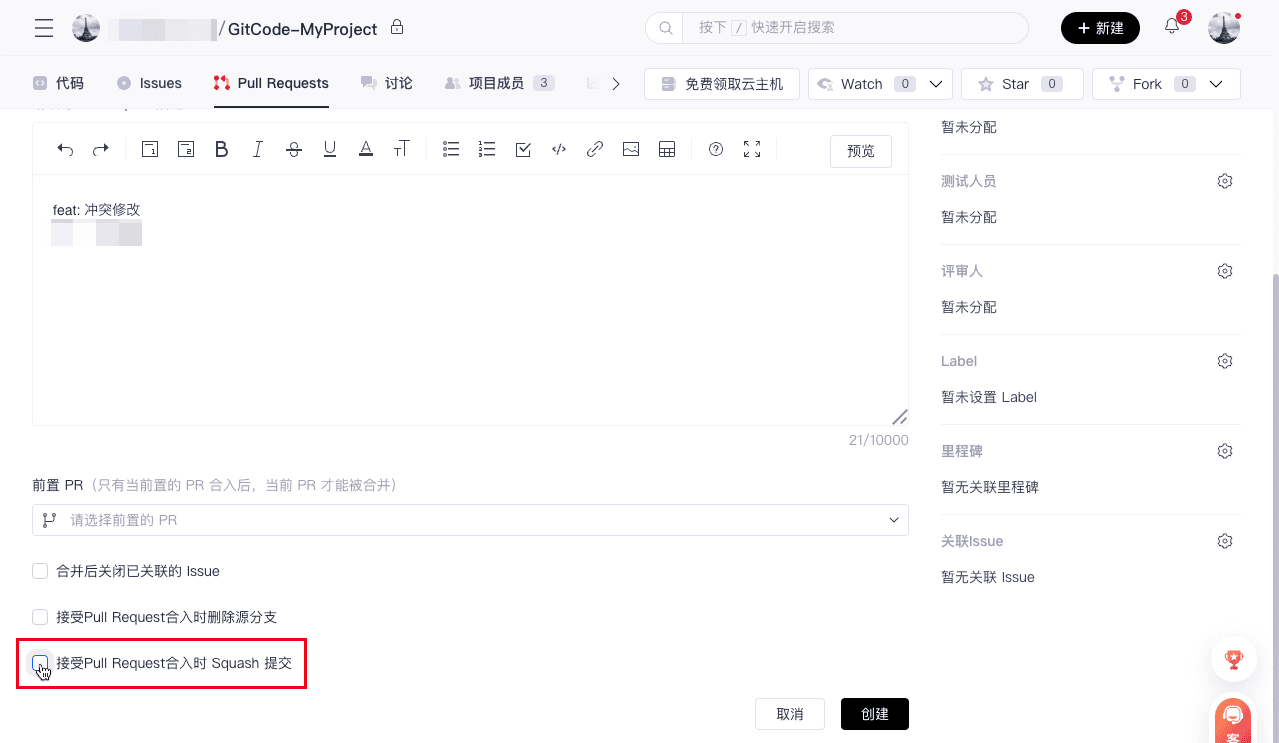Toggle strikethrough text formatting
1279x743 pixels.
(294, 150)
